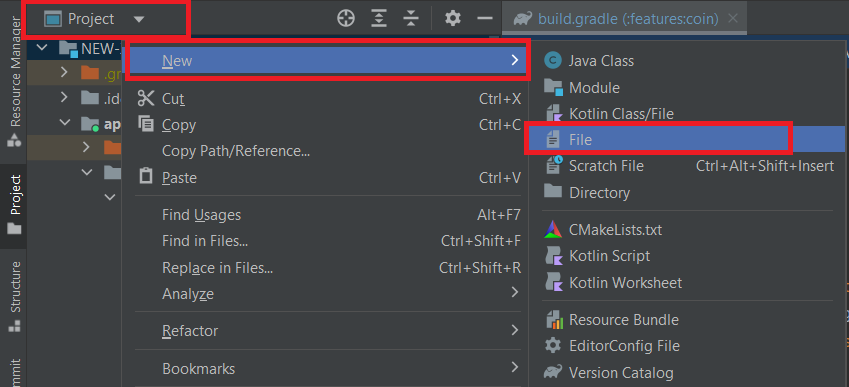Choose Paste from the context menu

[329, 178]
